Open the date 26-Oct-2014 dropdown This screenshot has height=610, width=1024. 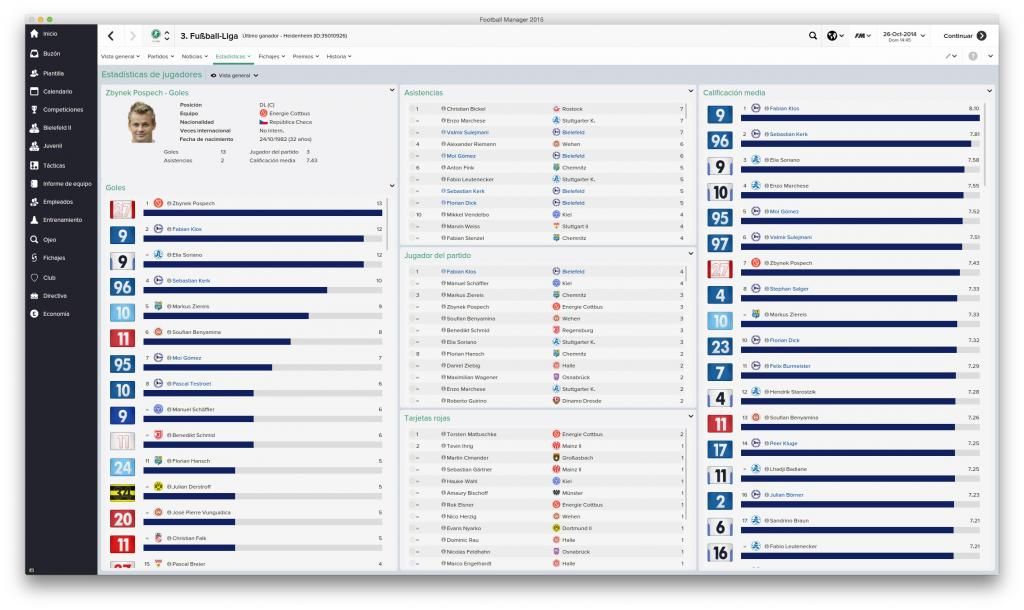(904, 36)
